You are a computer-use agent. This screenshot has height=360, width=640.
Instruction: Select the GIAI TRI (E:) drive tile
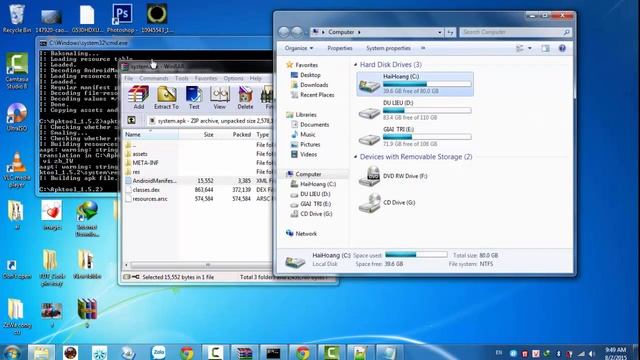coord(415,137)
